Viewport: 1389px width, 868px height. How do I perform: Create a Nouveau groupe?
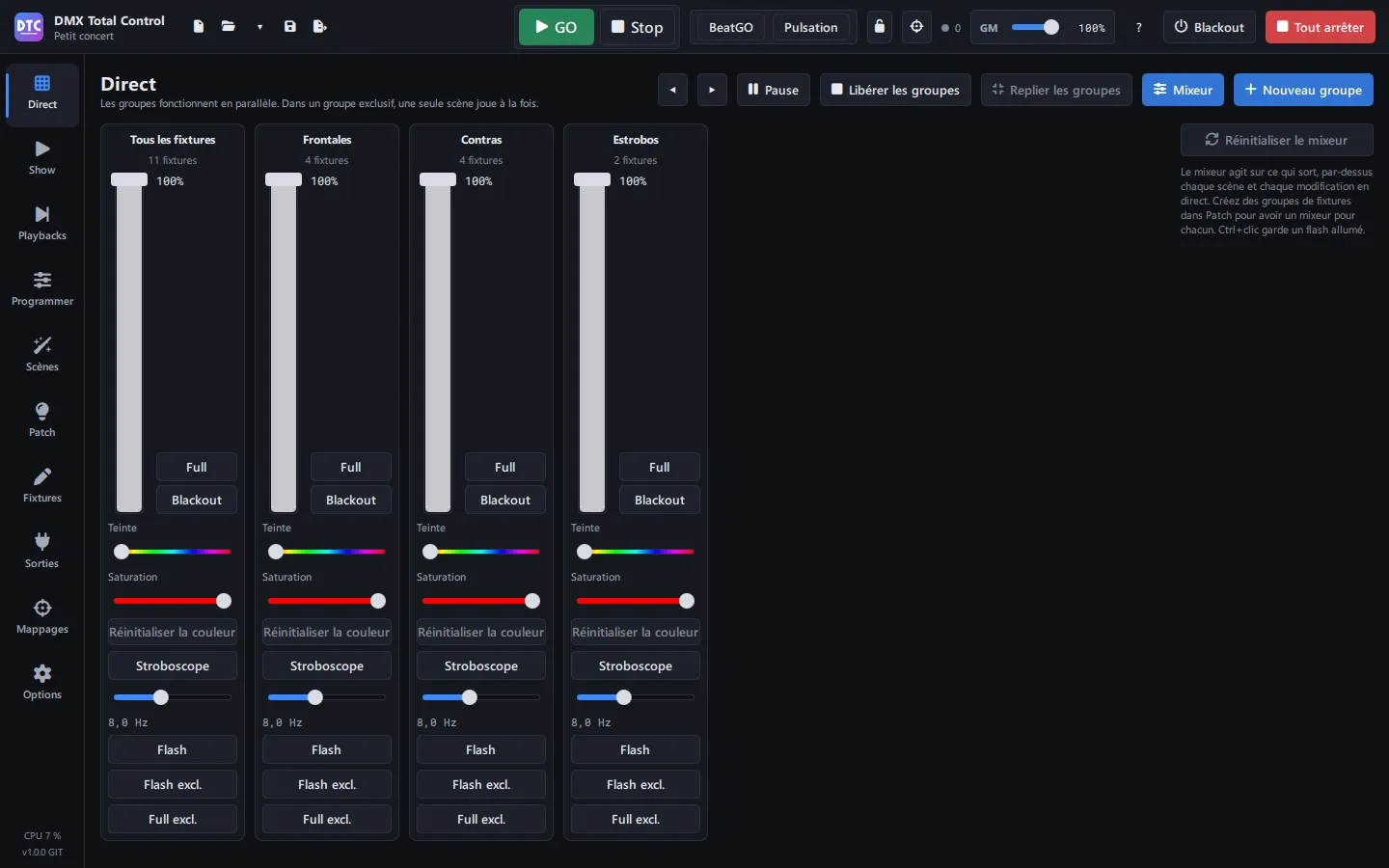1303,90
